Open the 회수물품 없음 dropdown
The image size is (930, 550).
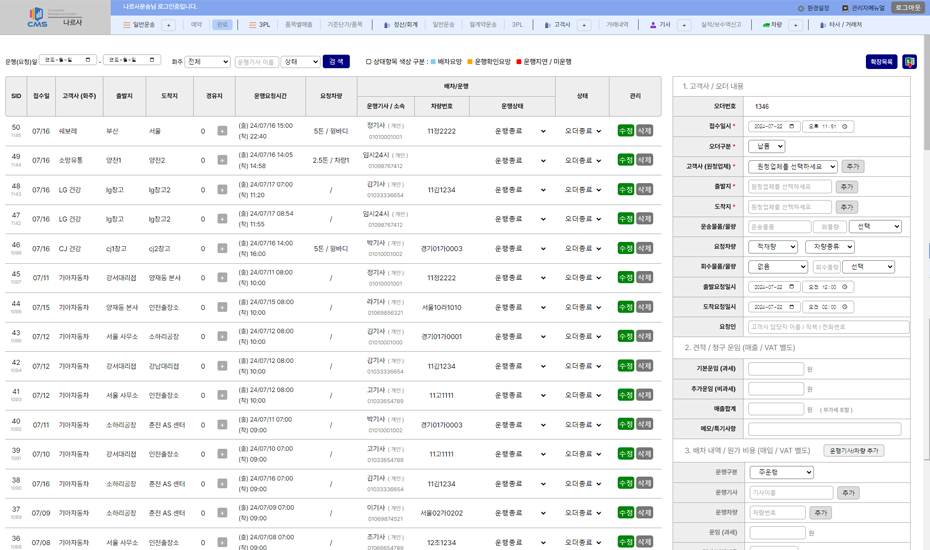click(778, 267)
